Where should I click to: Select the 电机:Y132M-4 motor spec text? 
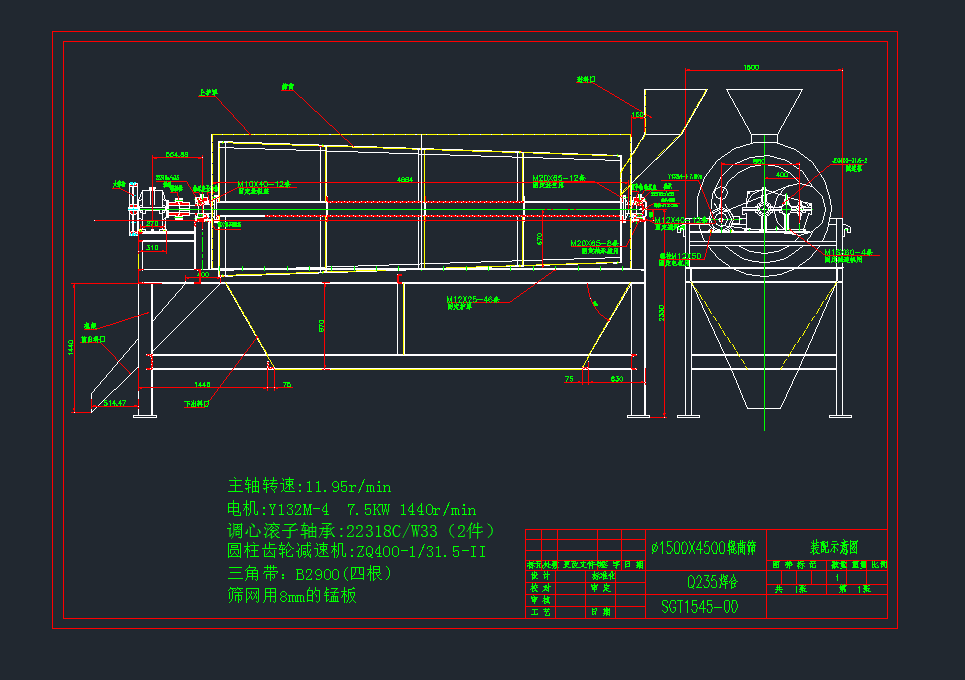coord(352,509)
